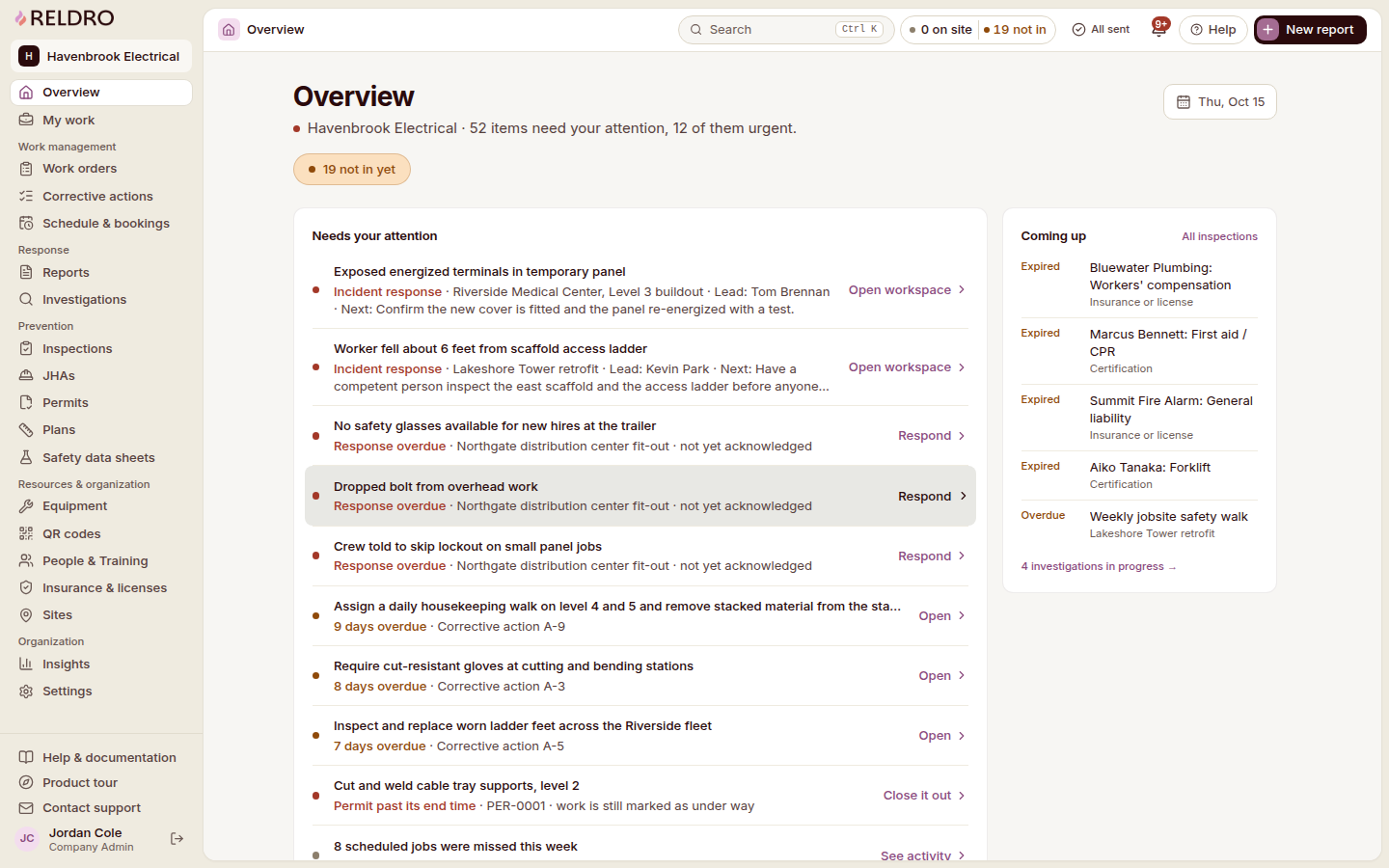Open cut-resistant gloves corrective action

(x=942, y=675)
